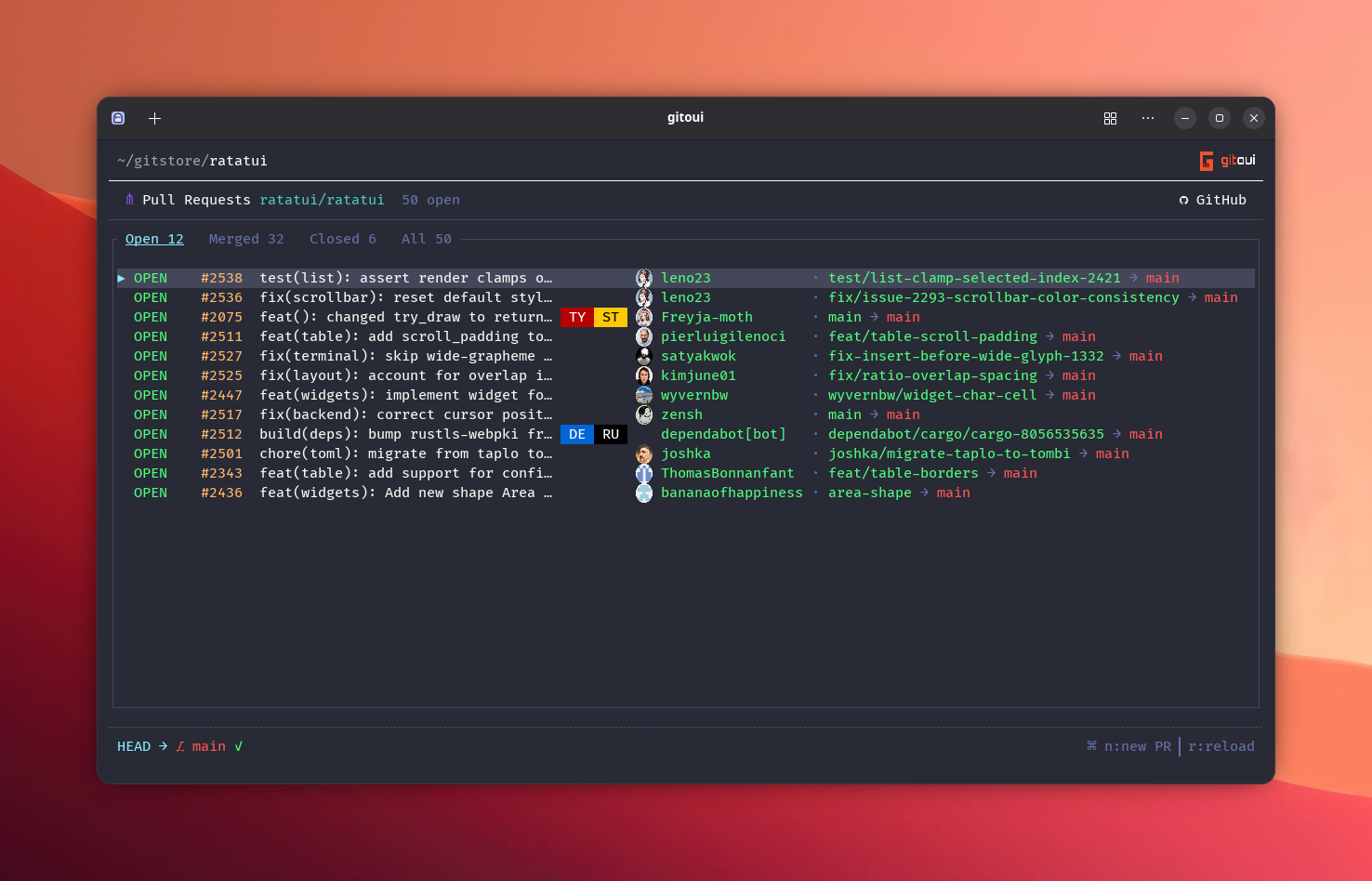The width and height of the screenshot is (1372, 881).
Task: Select PR #2447 feat(widgets) implement title
Action: point(406,395)
